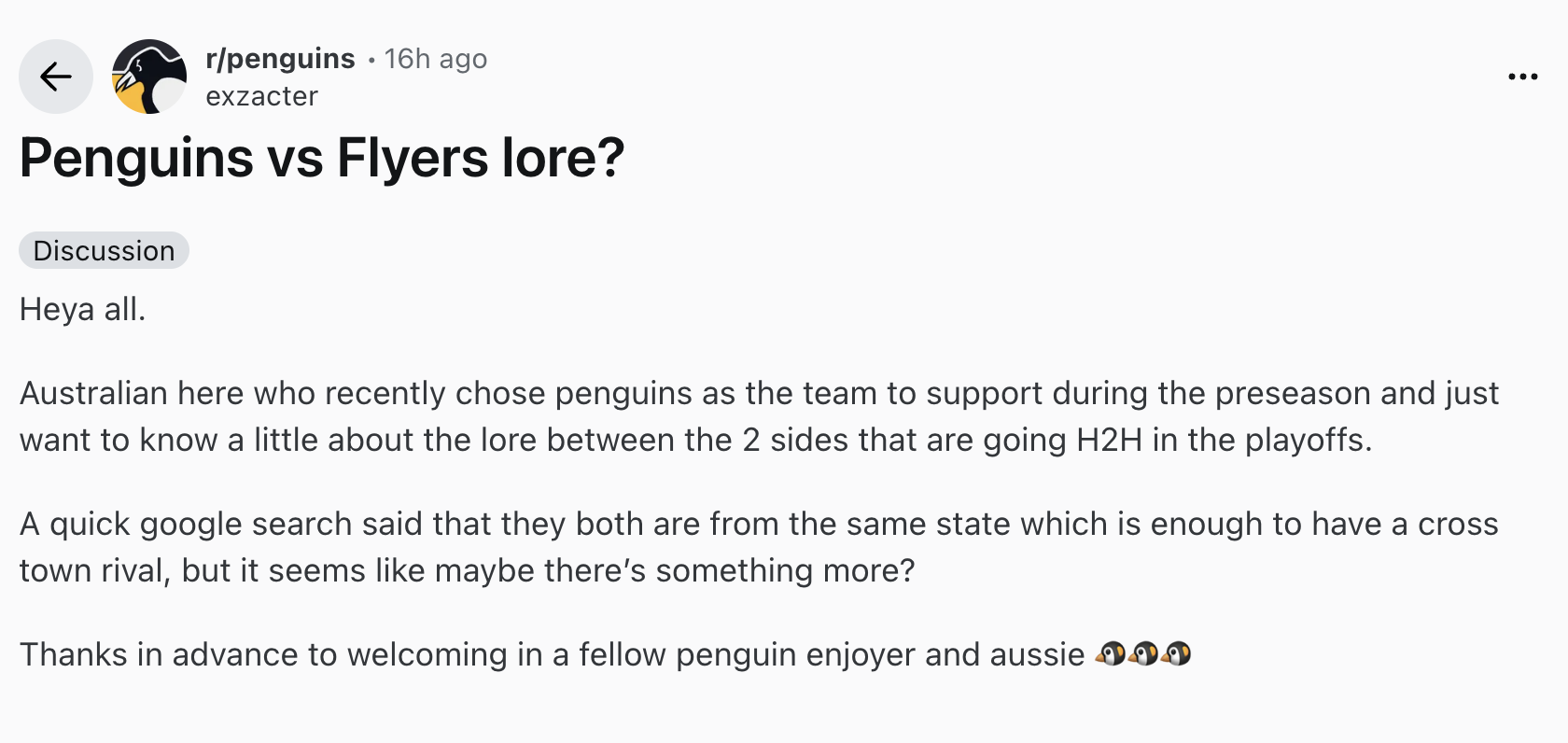
Task: Open the r/penguins community avatar
Action: pos(149,77)
